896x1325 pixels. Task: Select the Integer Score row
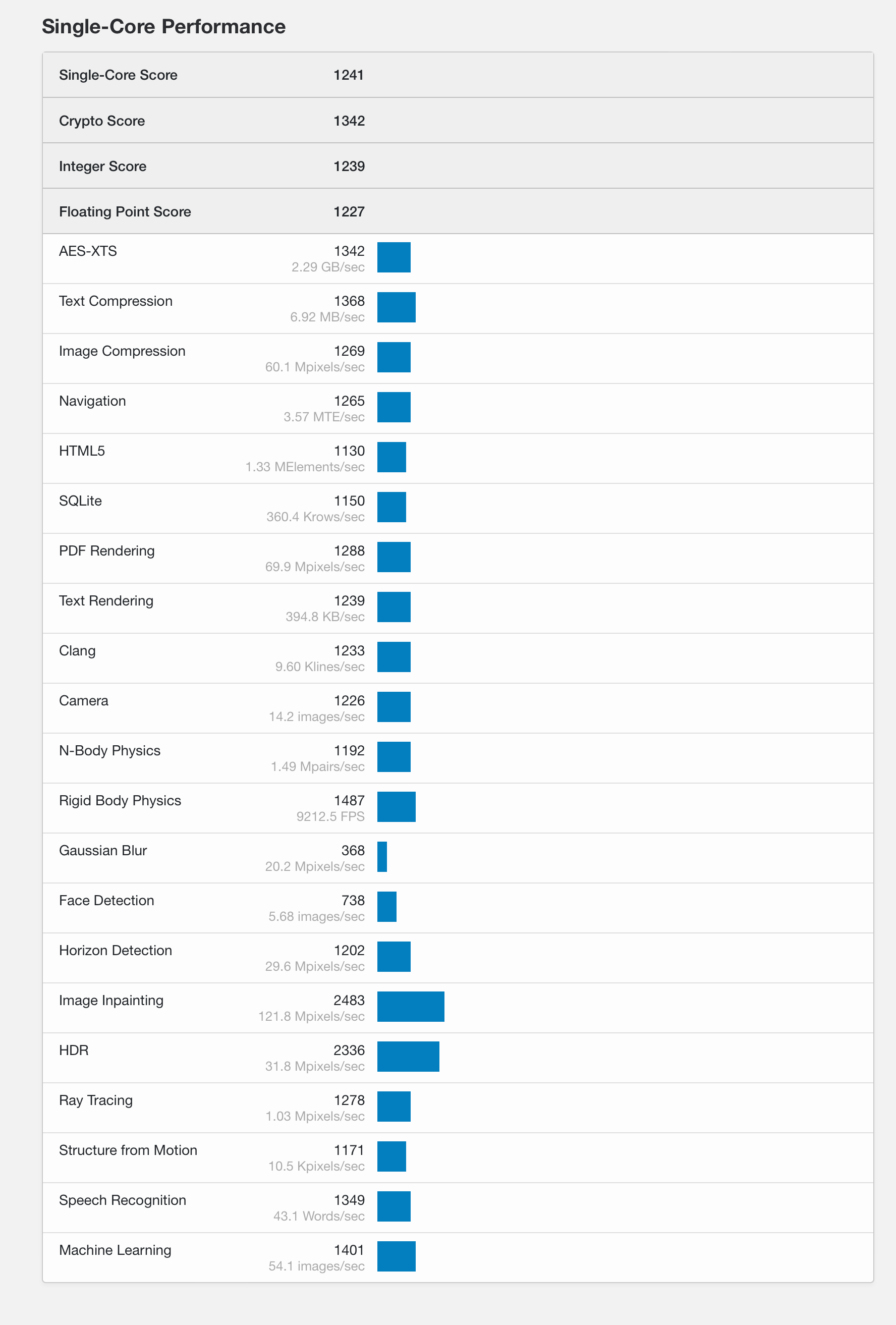pos(458,166)
